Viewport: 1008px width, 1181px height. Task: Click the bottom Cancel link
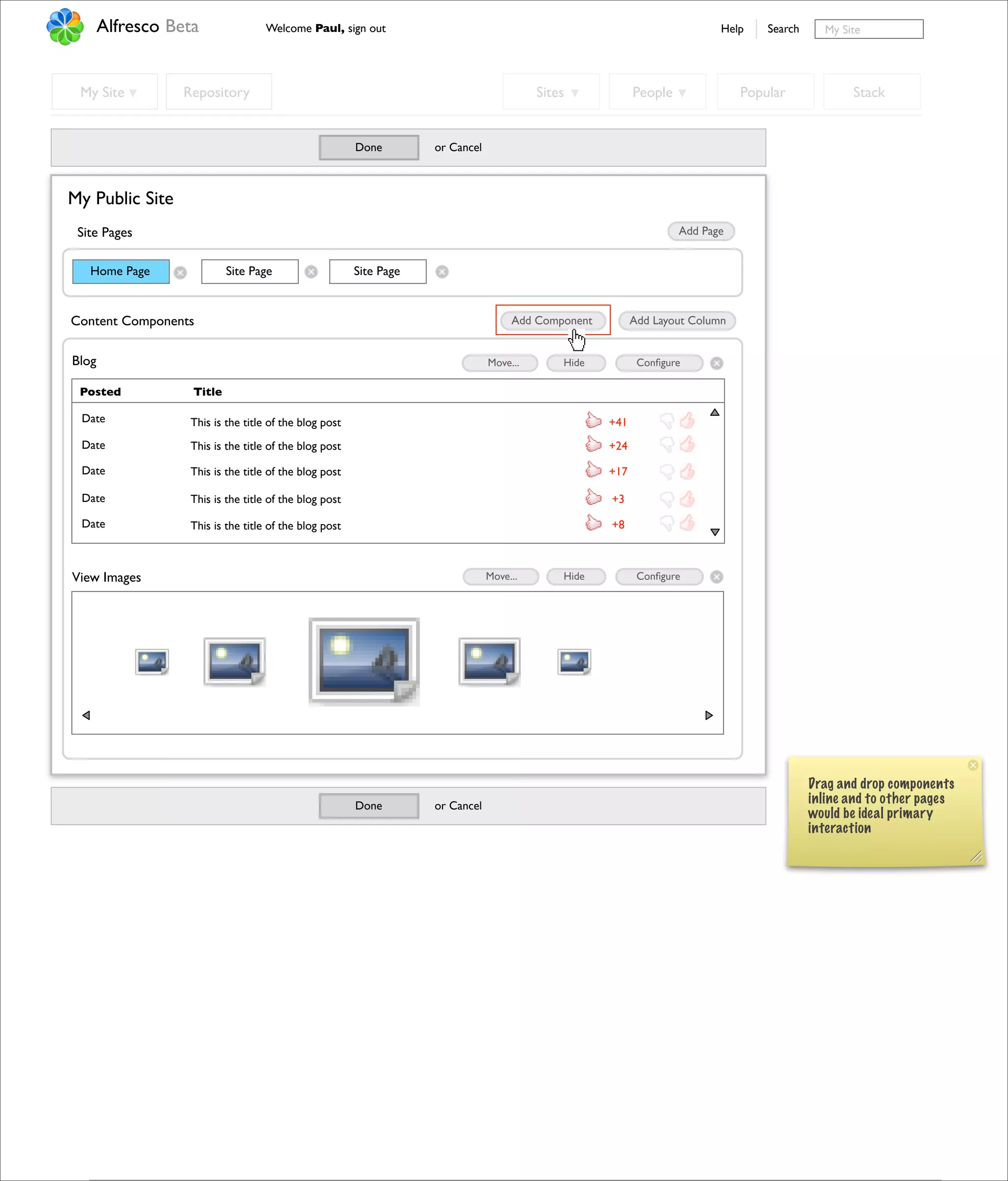(x=465, y=806)
